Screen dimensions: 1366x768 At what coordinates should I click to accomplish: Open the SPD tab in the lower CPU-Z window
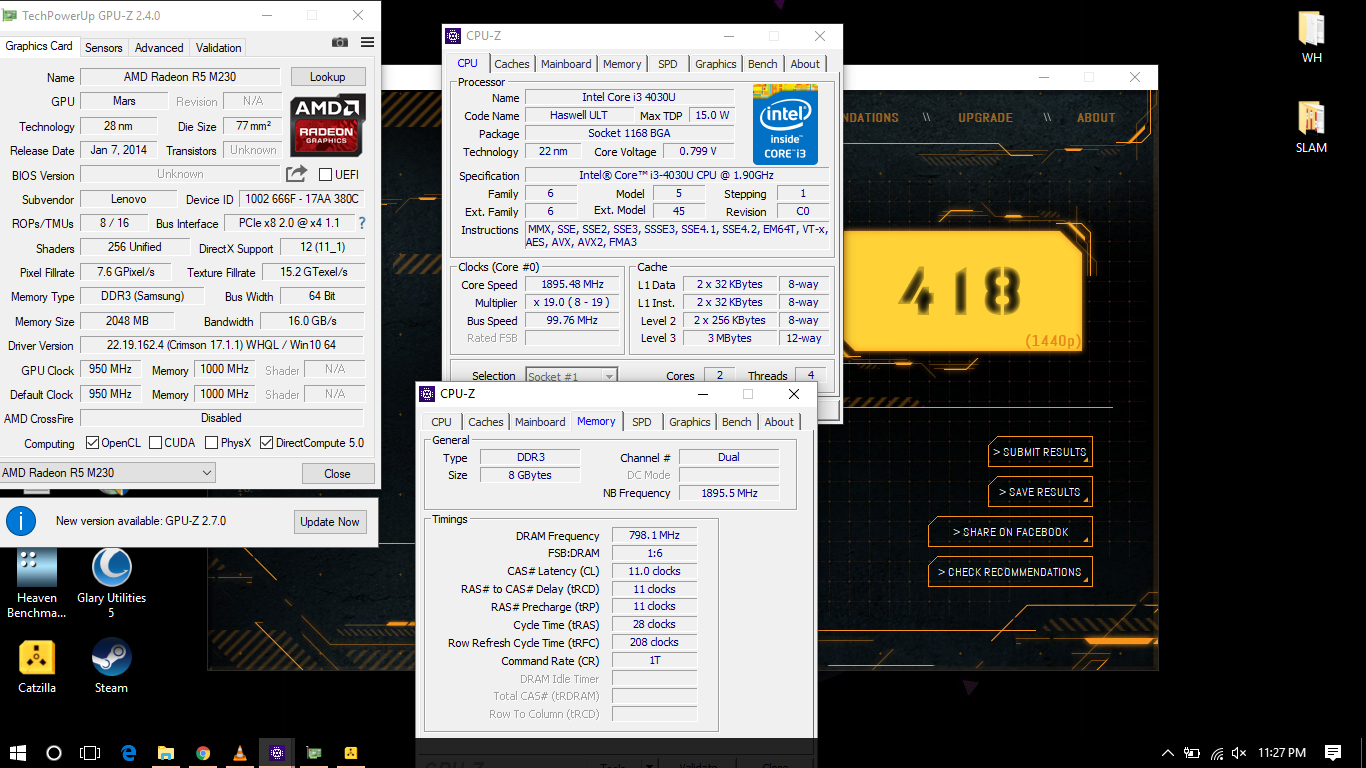pos(642,422)
